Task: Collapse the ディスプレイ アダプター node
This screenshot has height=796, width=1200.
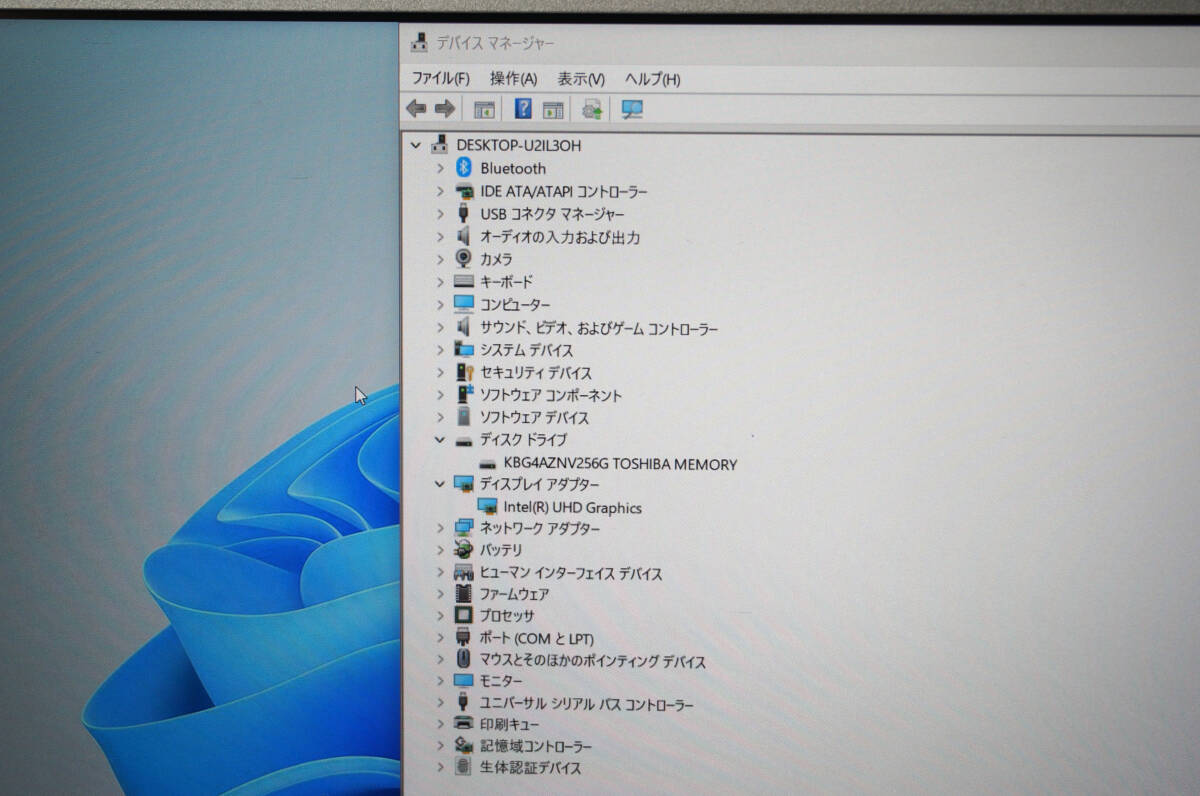Action: click(x=440, y=484)
